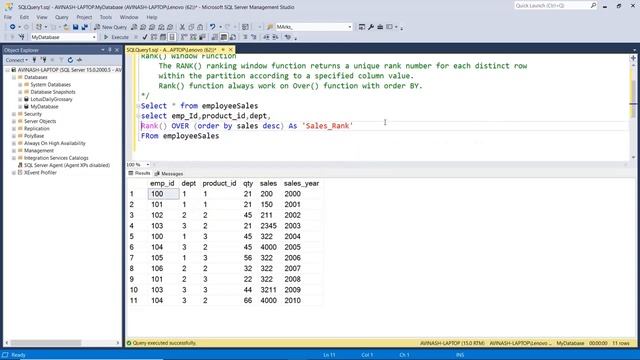Click the Open File folder icon
Viewport: 640px width, 360px height.
click(66, 27)
